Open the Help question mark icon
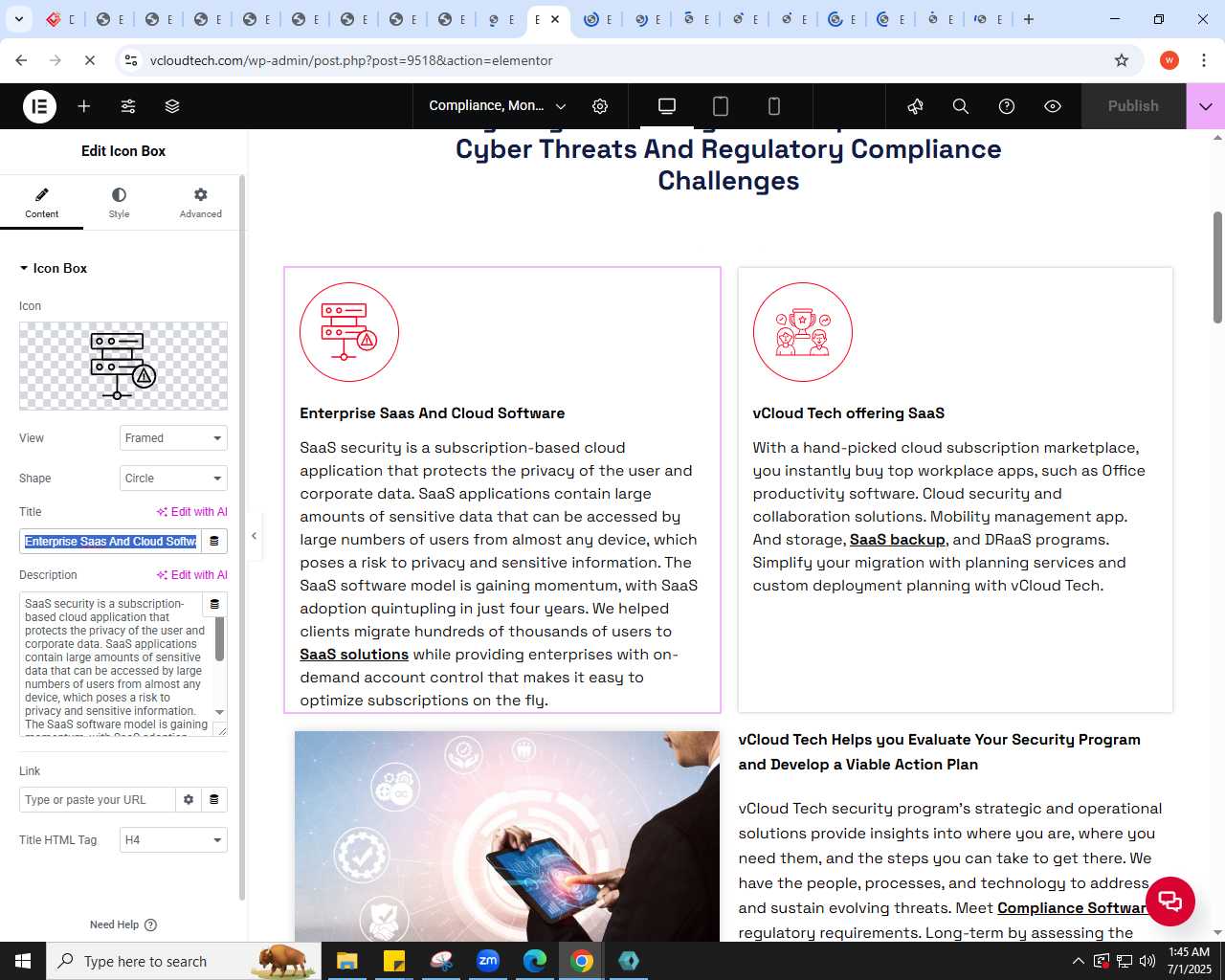This screenshot has height=980, width=1225. pyautogui.click(x=1007, y=106)
